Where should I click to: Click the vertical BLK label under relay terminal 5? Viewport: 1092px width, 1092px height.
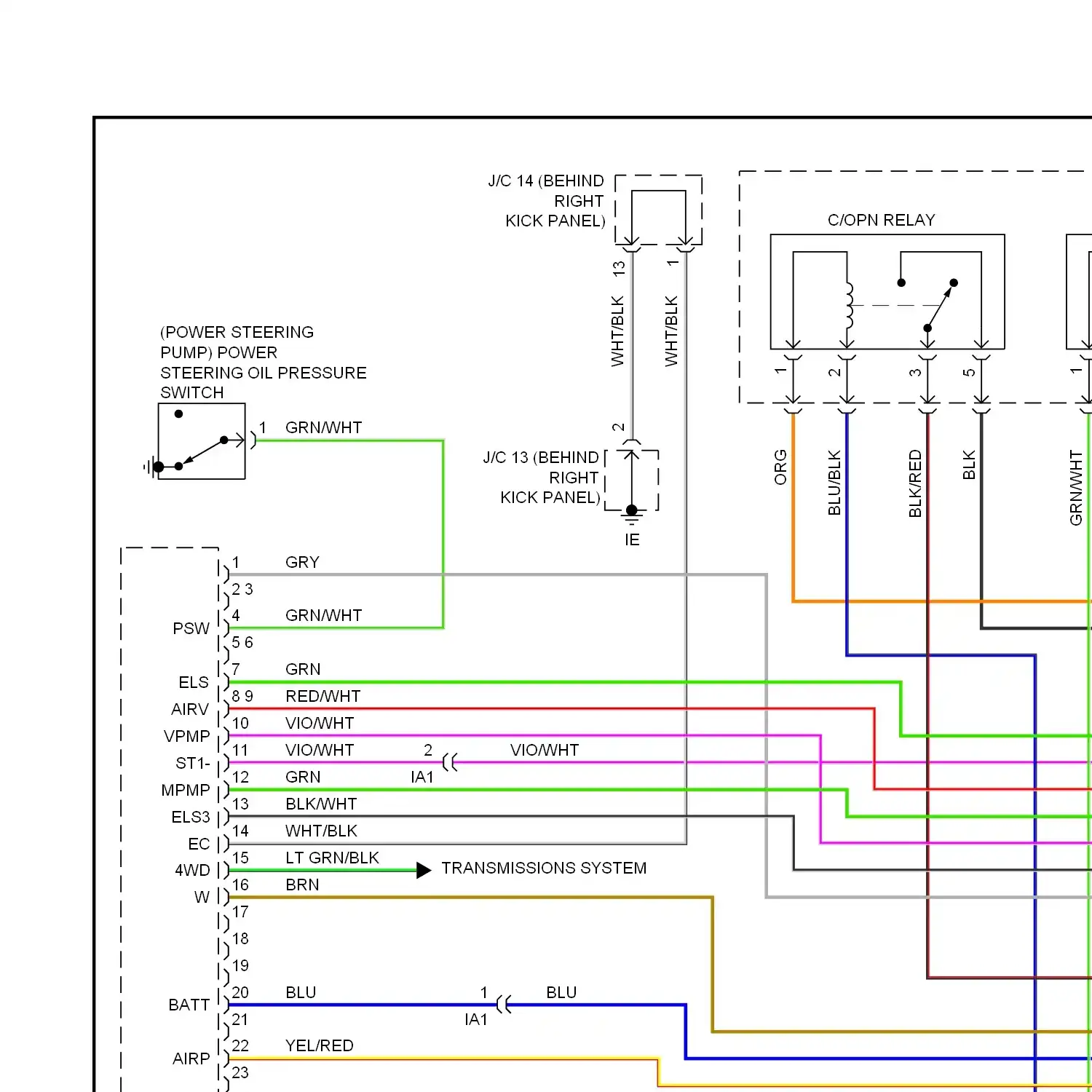tap(969, 465)
